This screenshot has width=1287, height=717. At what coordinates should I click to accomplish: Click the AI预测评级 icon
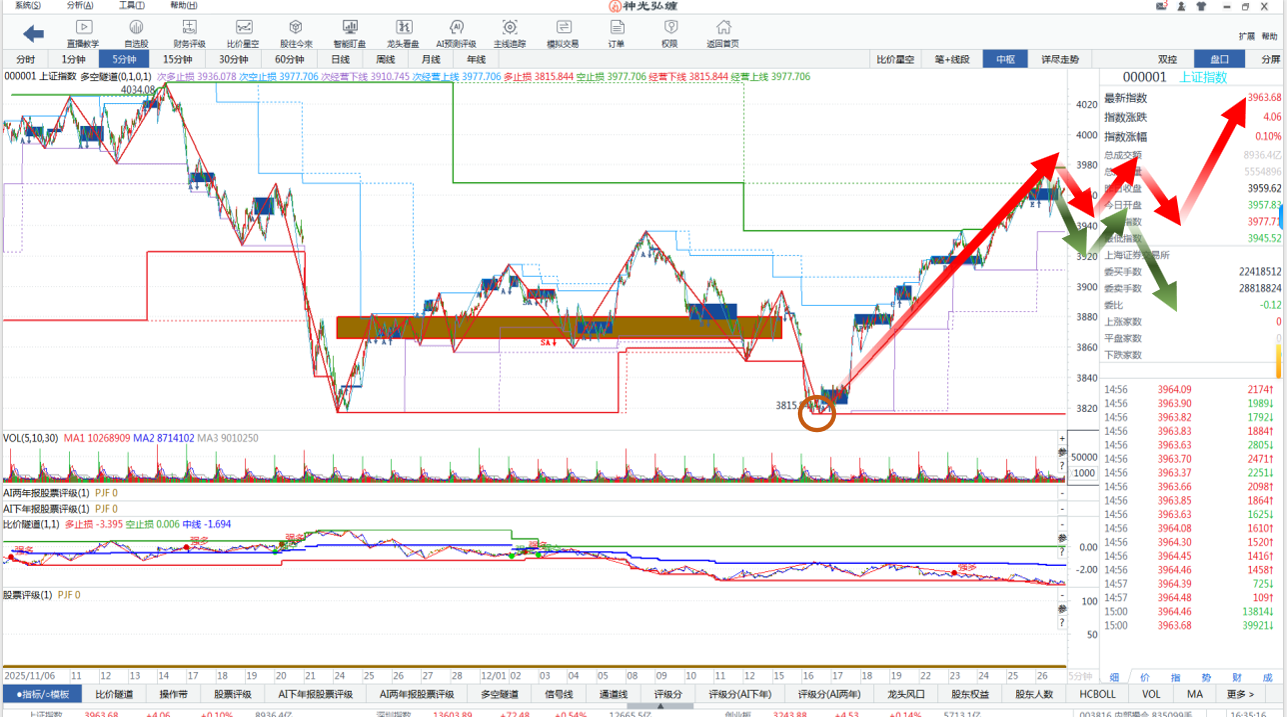pyautogui.click(x=456, y=33)
